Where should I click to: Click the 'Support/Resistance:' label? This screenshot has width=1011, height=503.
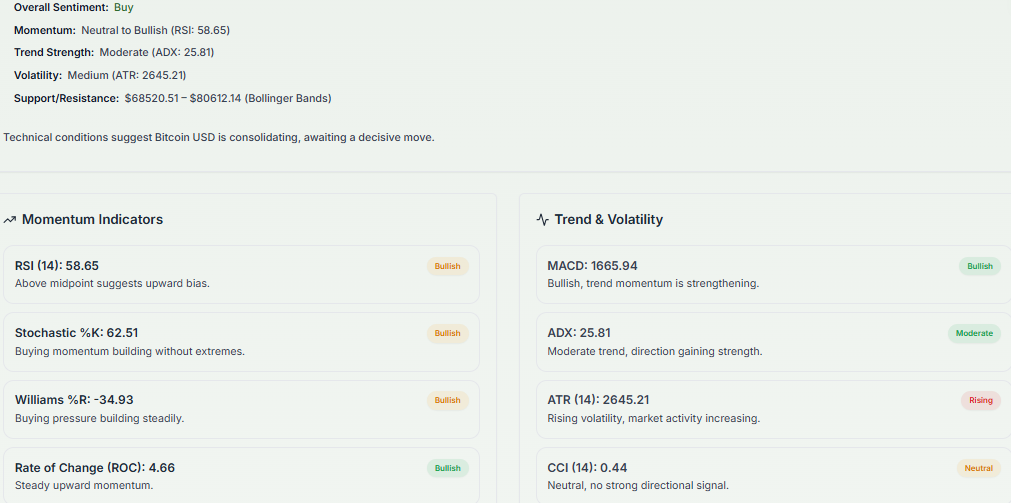(66, 99)
